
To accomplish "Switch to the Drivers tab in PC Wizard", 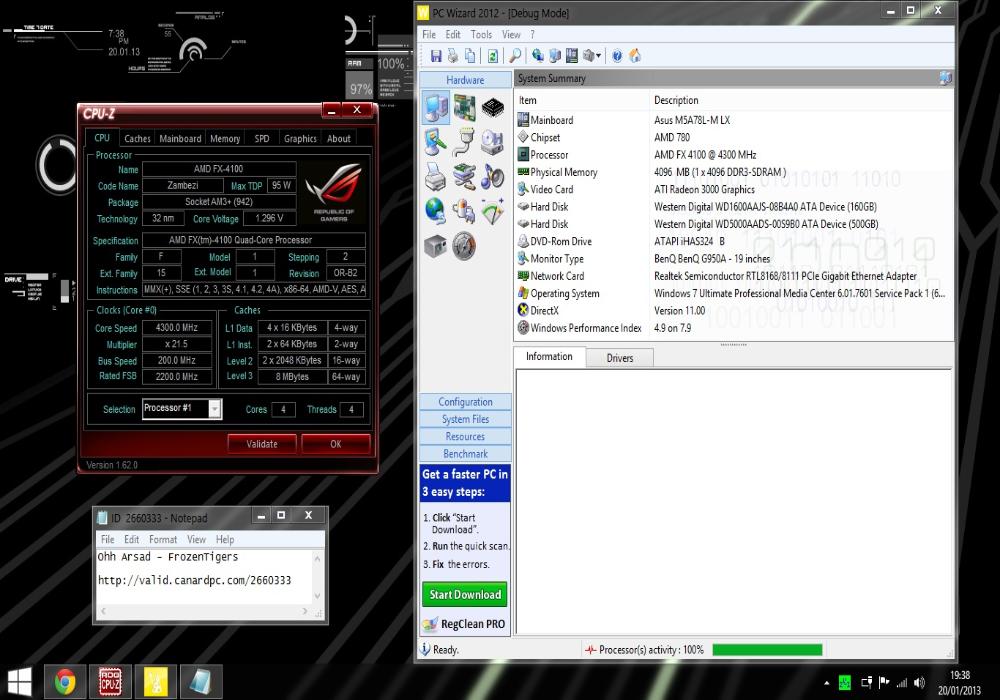I will point(620,358).
